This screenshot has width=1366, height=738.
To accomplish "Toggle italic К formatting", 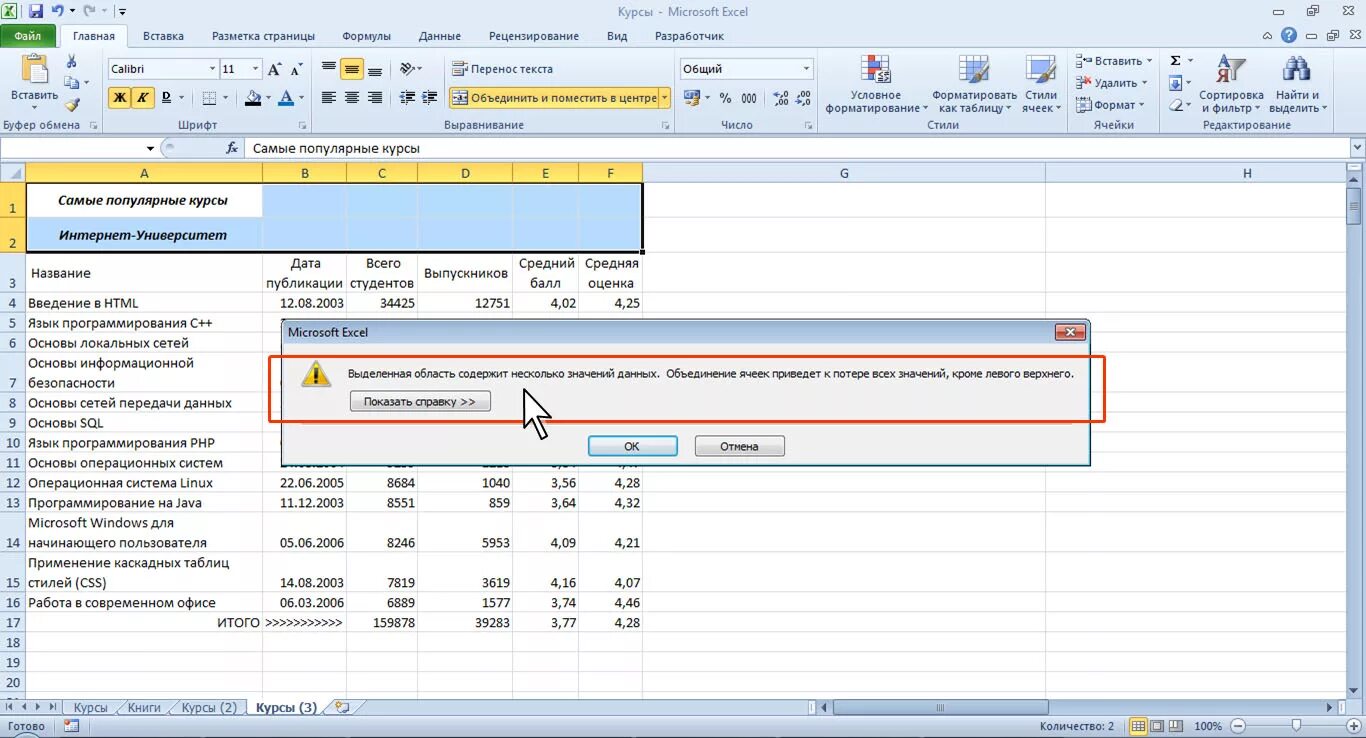I will coord(142,98).
